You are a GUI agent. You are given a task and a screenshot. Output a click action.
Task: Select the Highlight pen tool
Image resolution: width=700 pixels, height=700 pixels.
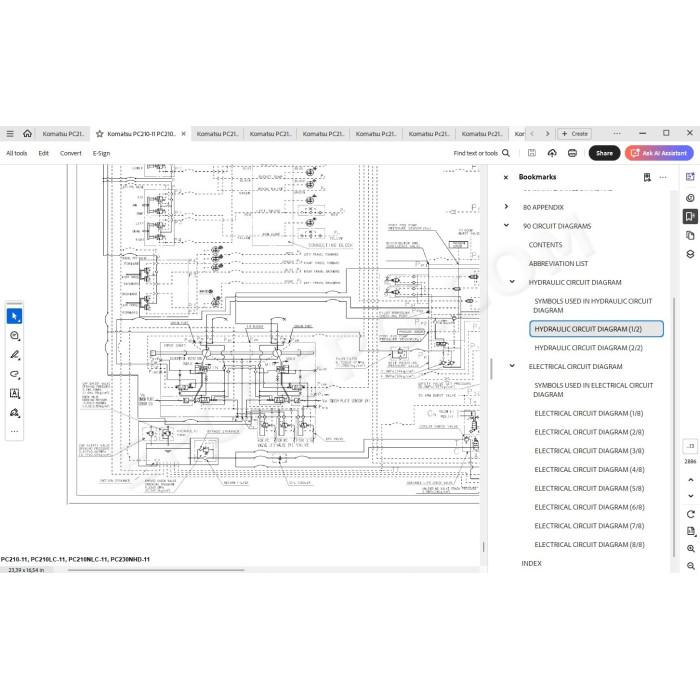coord(14,355)
